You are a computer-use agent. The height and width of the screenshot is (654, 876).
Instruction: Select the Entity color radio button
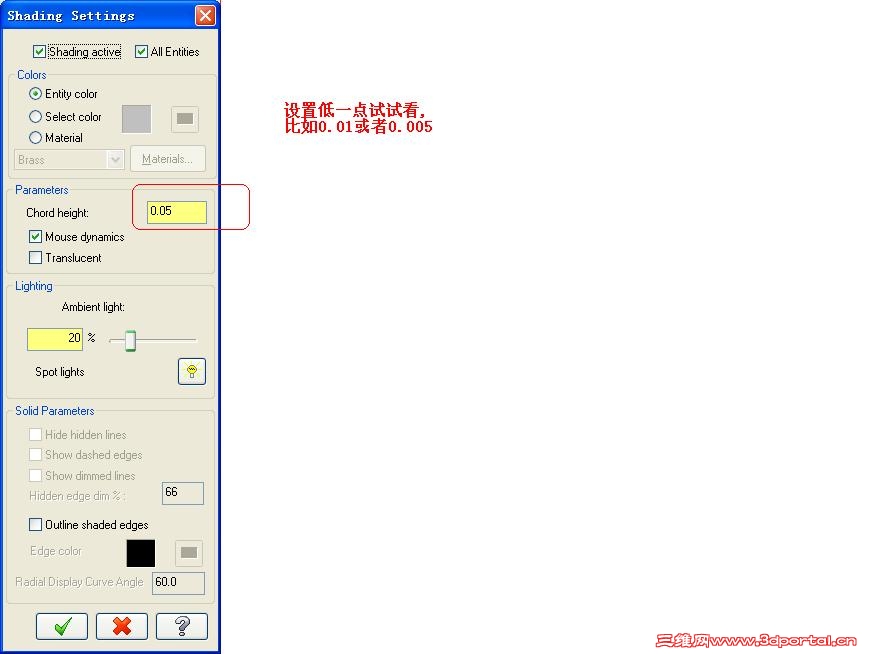click(x=35, y=93)
